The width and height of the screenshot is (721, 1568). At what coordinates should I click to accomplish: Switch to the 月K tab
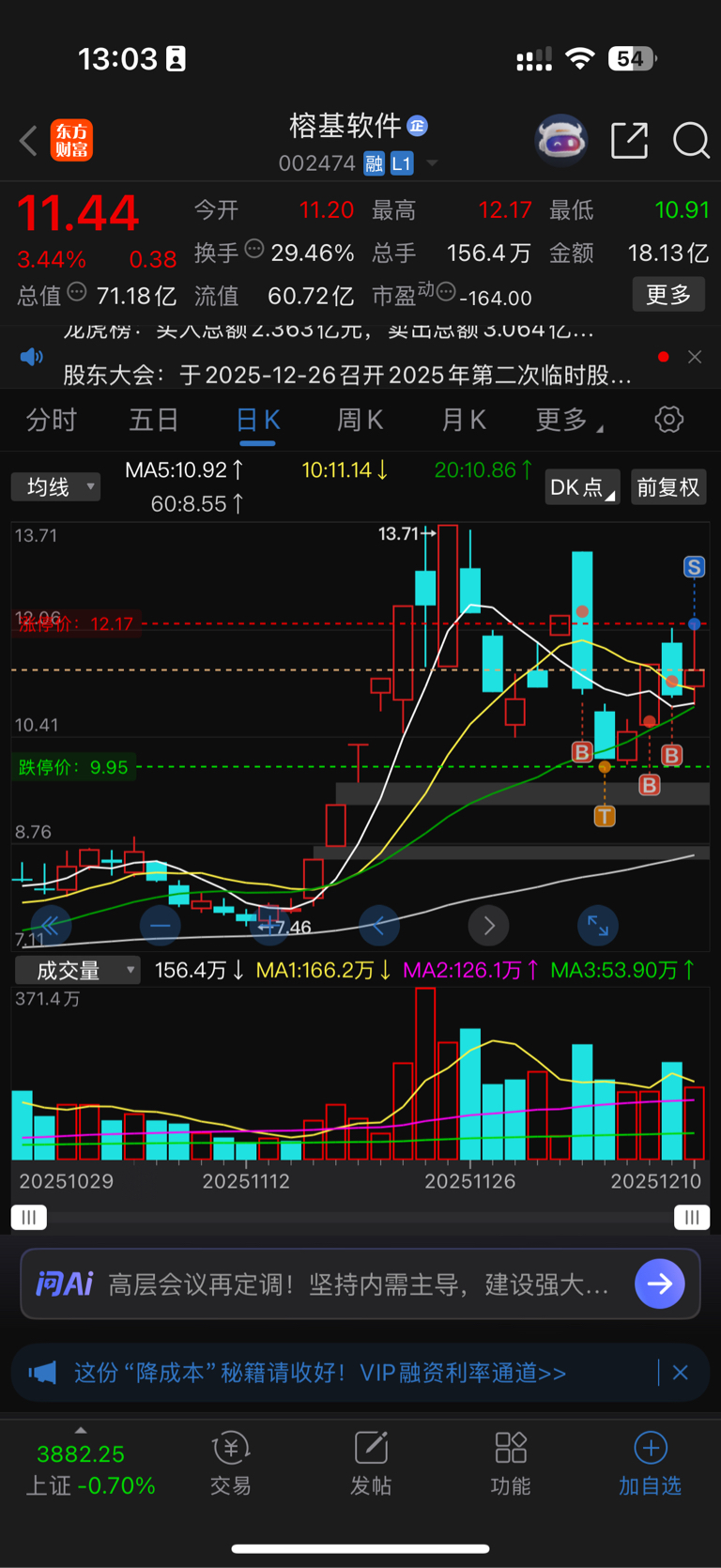[464, 420]
